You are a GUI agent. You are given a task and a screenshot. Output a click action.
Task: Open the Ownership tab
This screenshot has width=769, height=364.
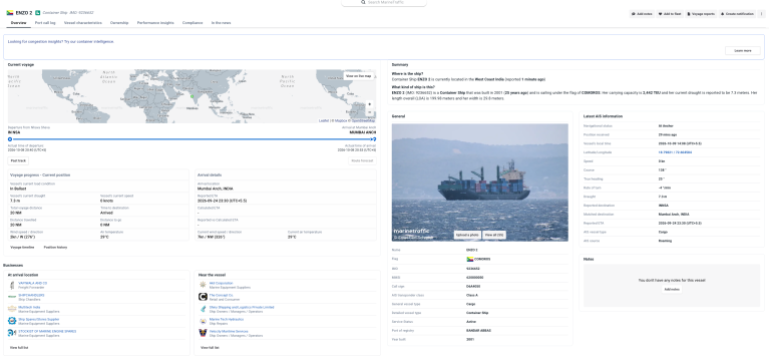[119, 23]
